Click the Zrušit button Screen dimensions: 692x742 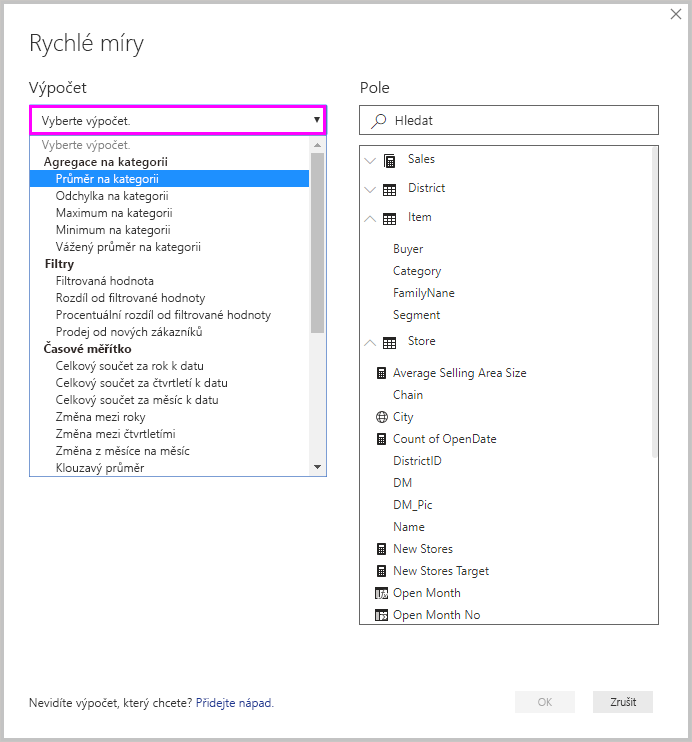tap(623, 702)
